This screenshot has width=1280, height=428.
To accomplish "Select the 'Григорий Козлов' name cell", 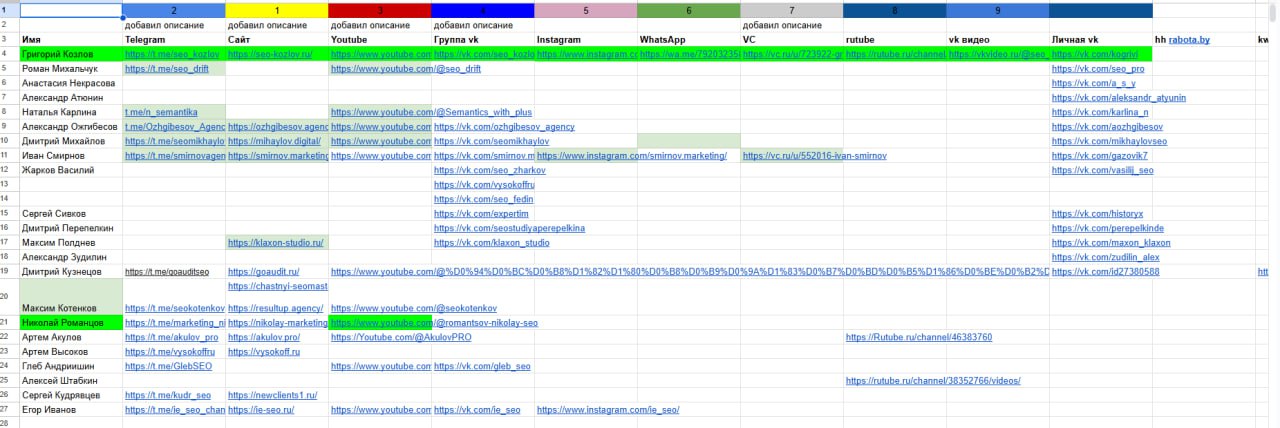I will 71,53.
